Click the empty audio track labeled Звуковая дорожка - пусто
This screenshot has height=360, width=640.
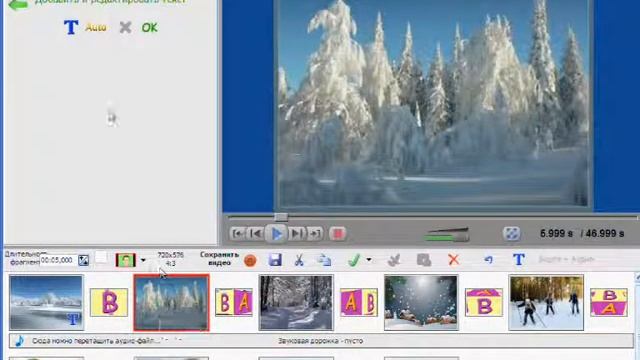tap(320, 341)
